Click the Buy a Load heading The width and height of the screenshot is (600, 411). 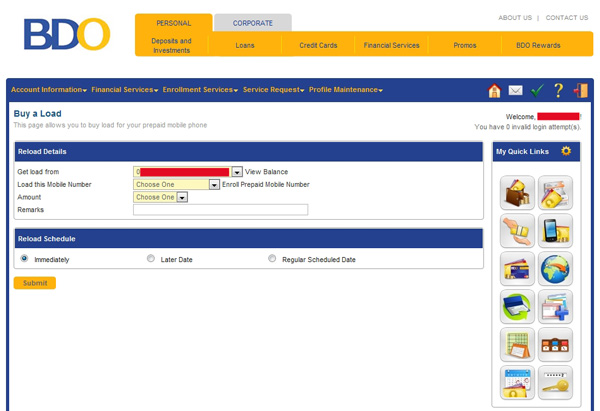38,114
